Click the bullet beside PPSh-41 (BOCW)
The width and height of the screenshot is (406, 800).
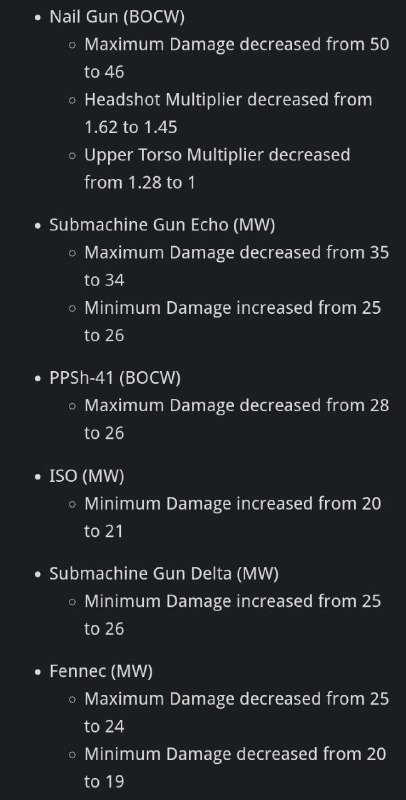pyautogui.click(x=38, y=379)
